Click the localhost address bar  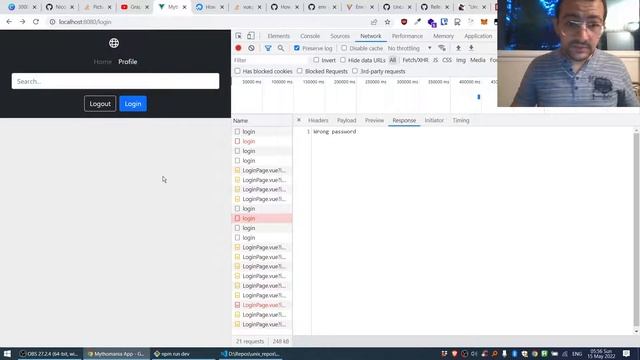tap(208, 22)
